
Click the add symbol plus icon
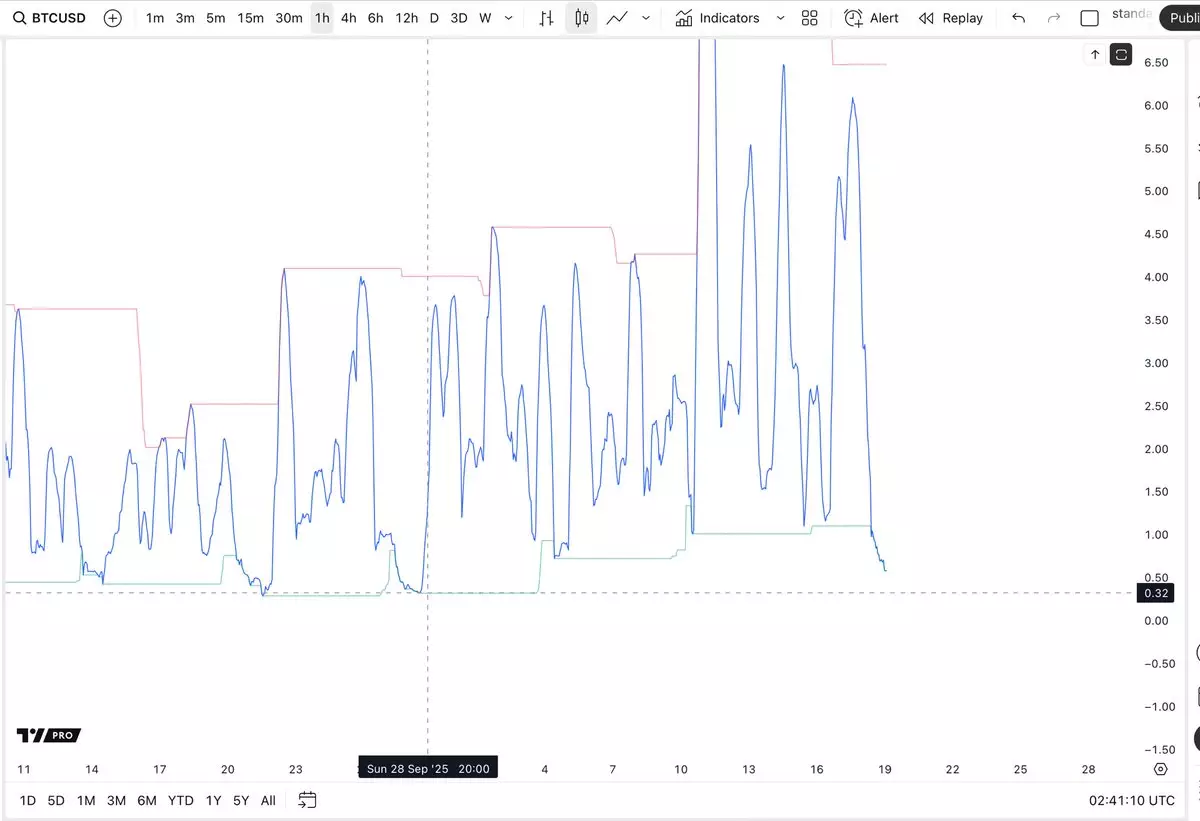(113, 18)
